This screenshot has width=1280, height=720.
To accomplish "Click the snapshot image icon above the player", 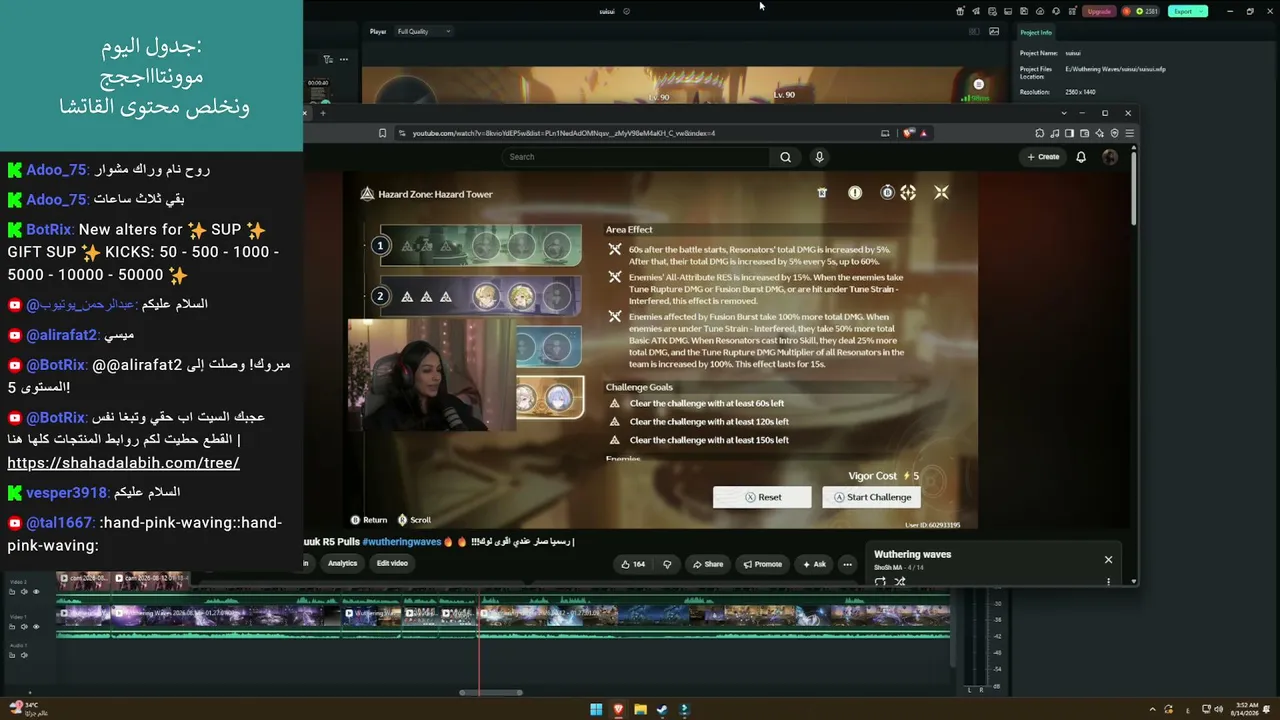I will point(994,31).
